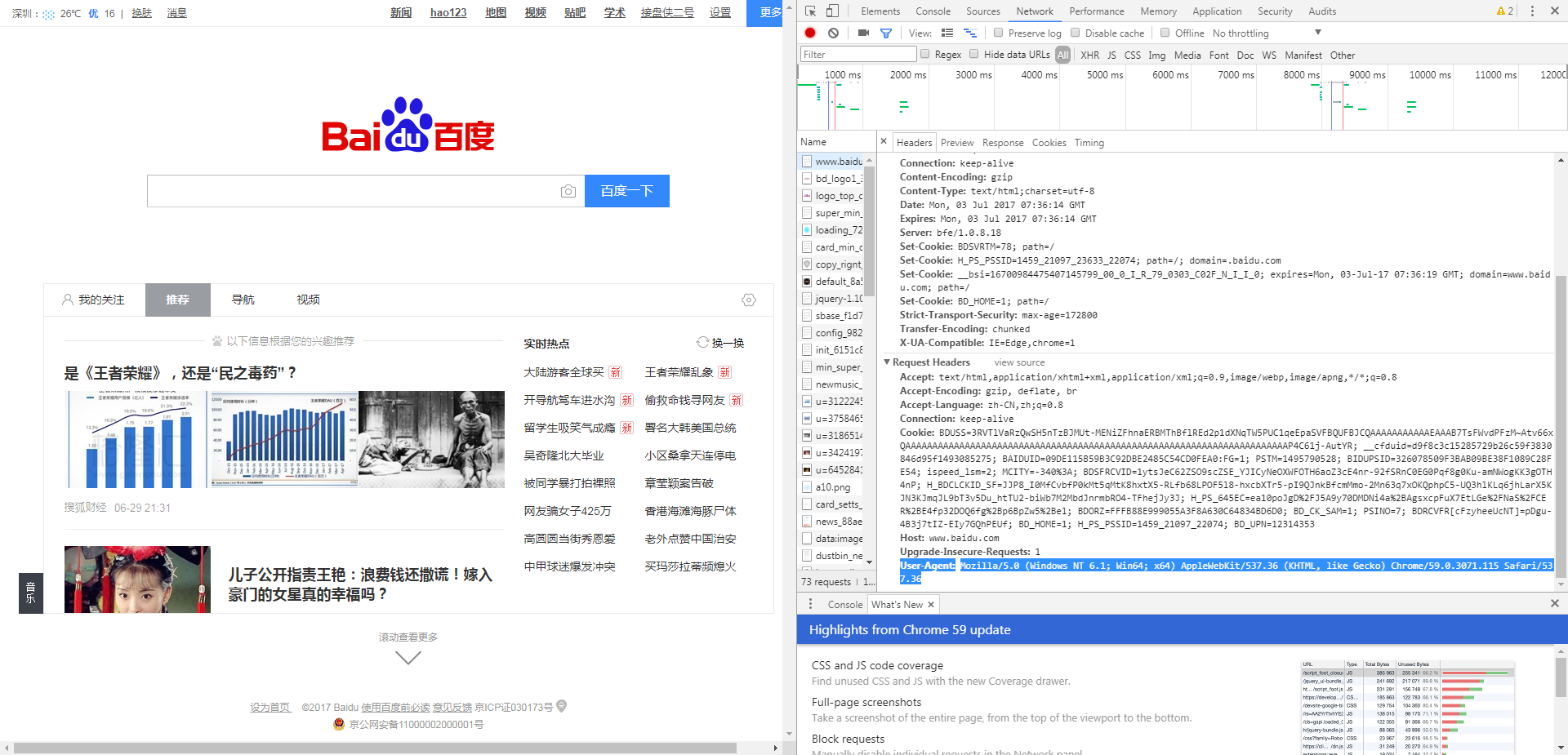The height and width of the screenshot is (755, 1568).
Task: Switch to the Cookies tab
Action: (1049, 143)
